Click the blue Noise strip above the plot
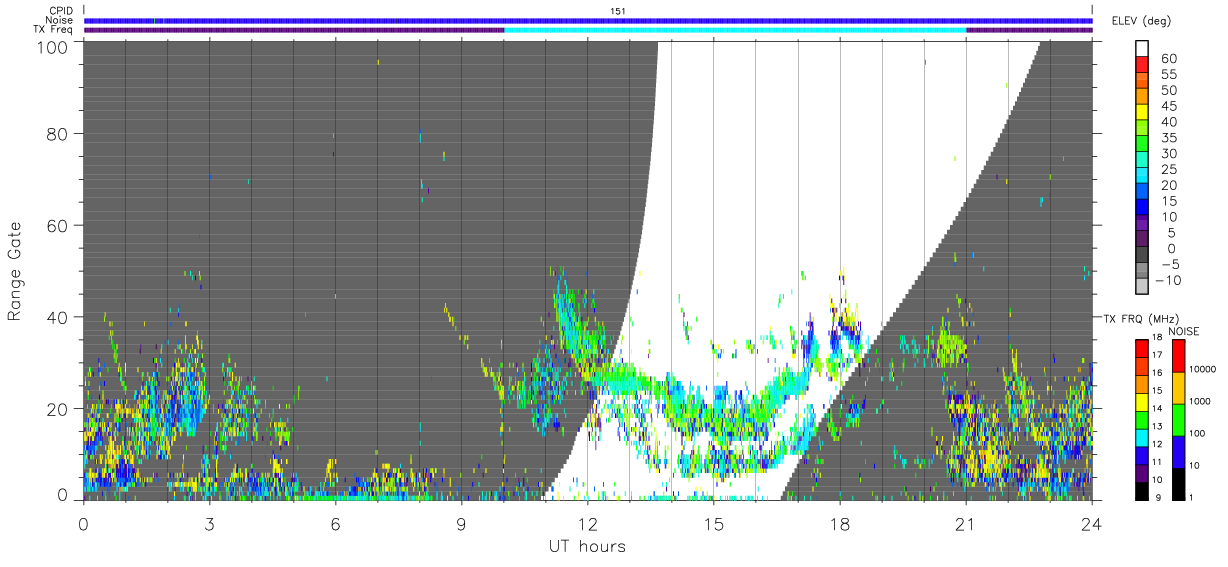 click(x=588, y=20)
